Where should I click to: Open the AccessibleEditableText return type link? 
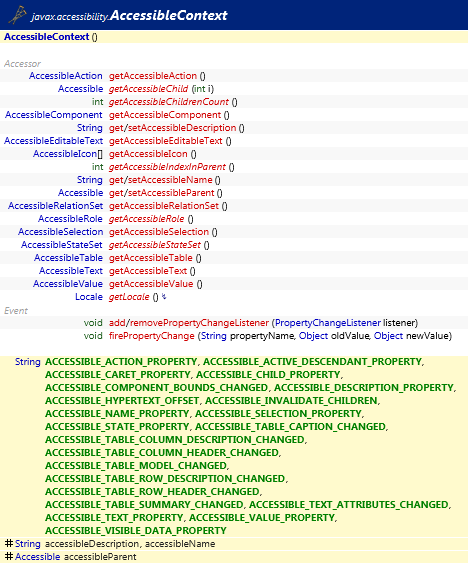(54, 141)
